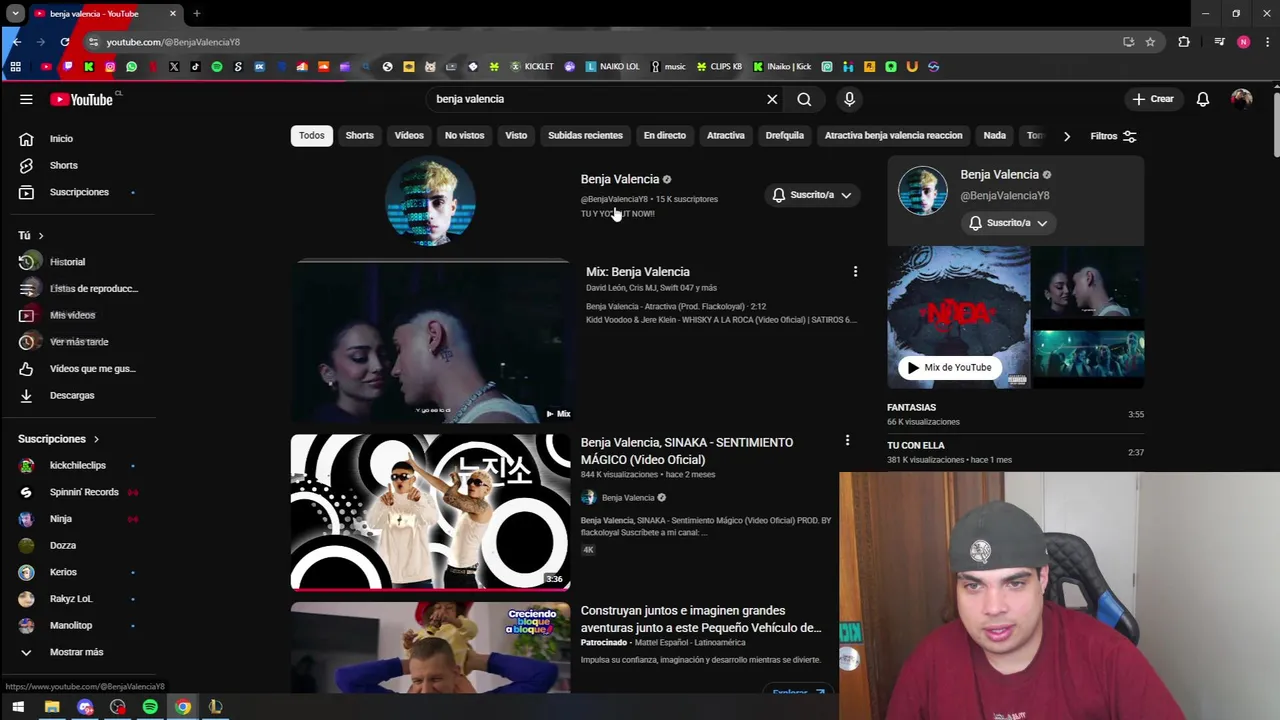Open Benja Valencia channel name link

(x=620, y=179)
